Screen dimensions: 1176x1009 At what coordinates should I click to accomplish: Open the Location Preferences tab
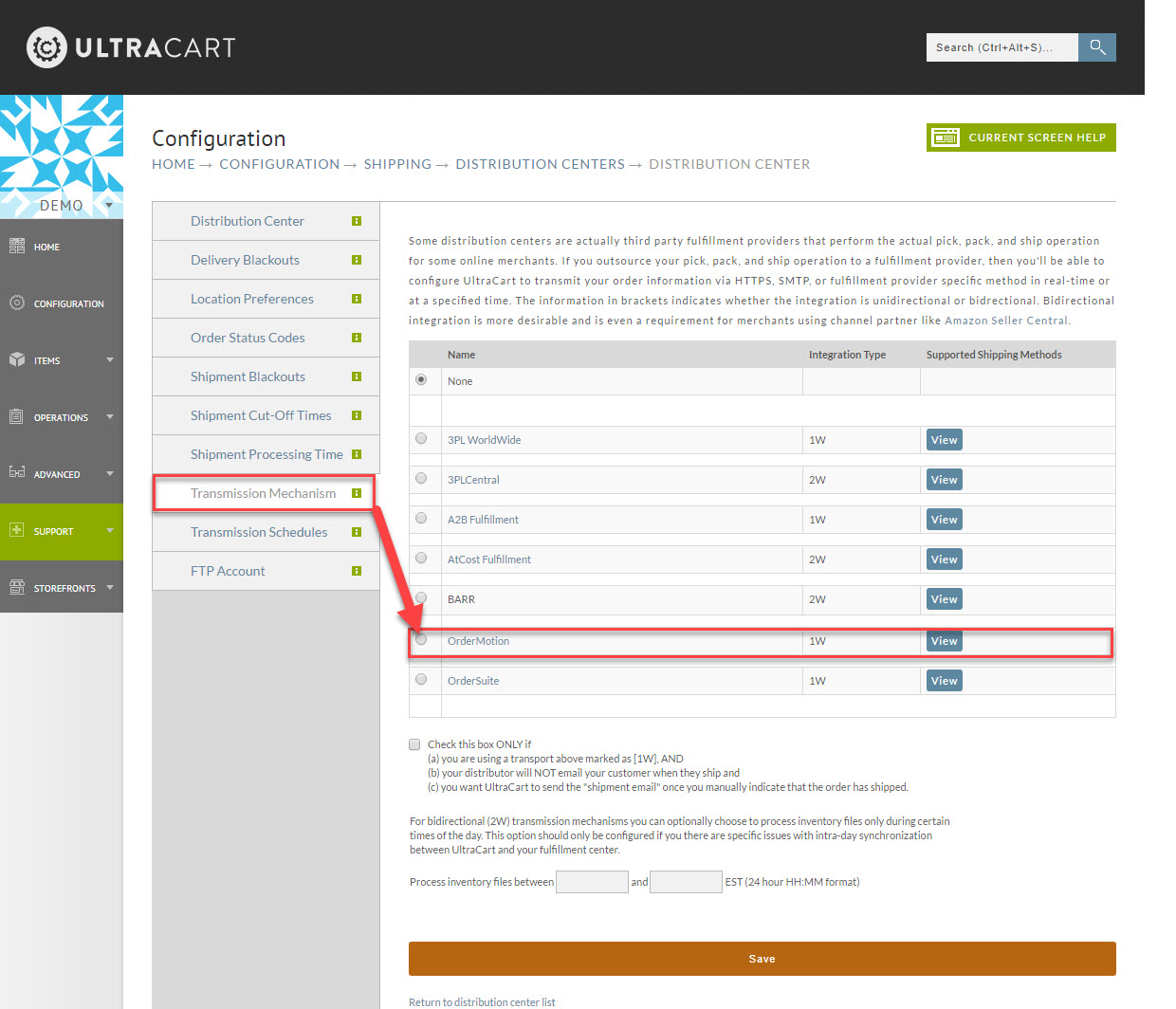coord(266,299)
